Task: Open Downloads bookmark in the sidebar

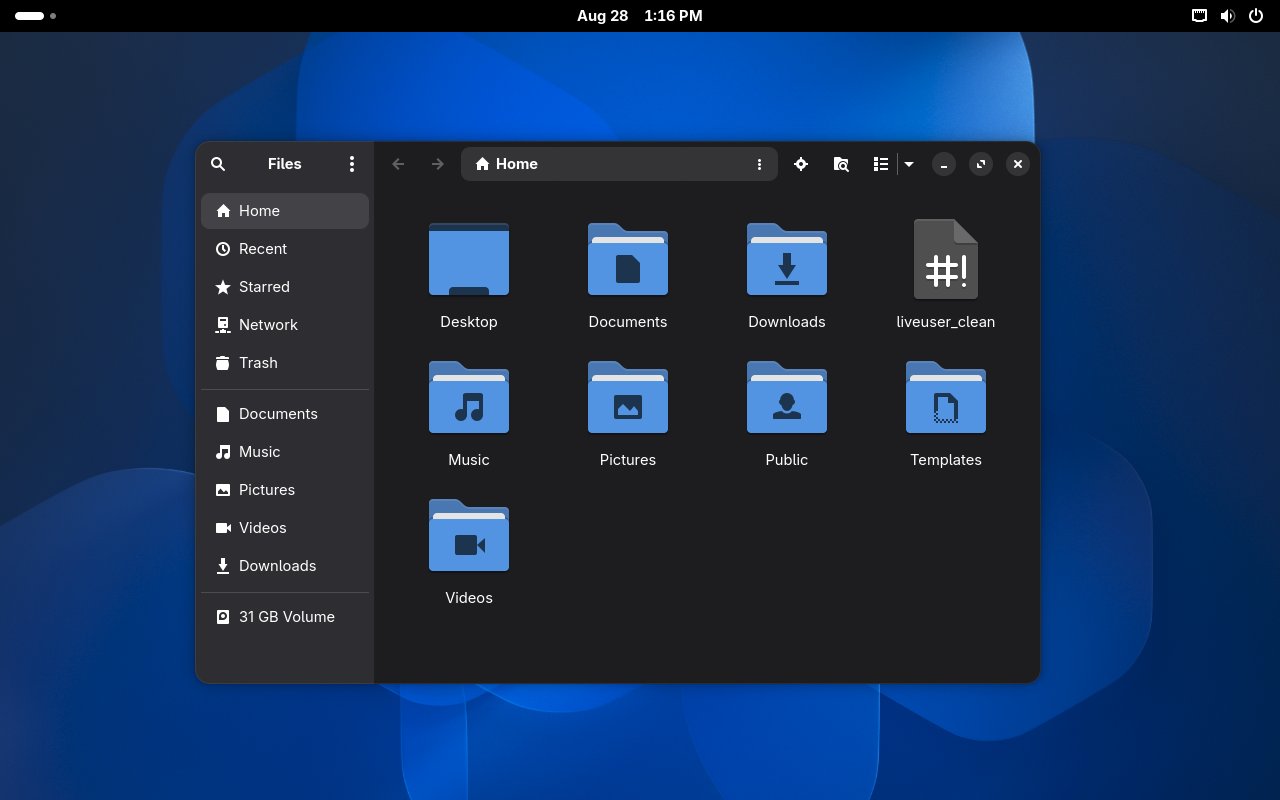Action: point(285,566)
